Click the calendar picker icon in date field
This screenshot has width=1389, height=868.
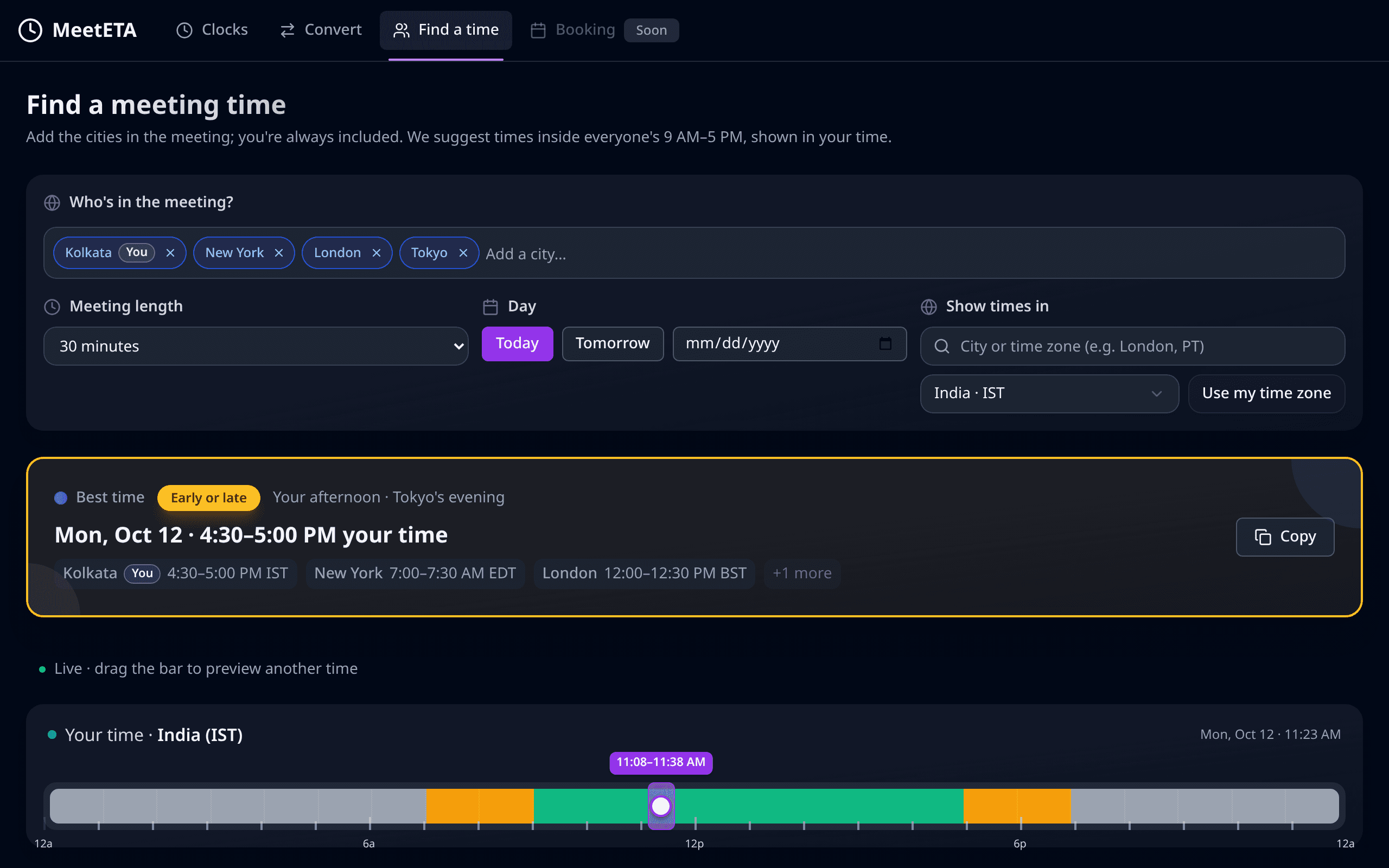pos(885,343)
